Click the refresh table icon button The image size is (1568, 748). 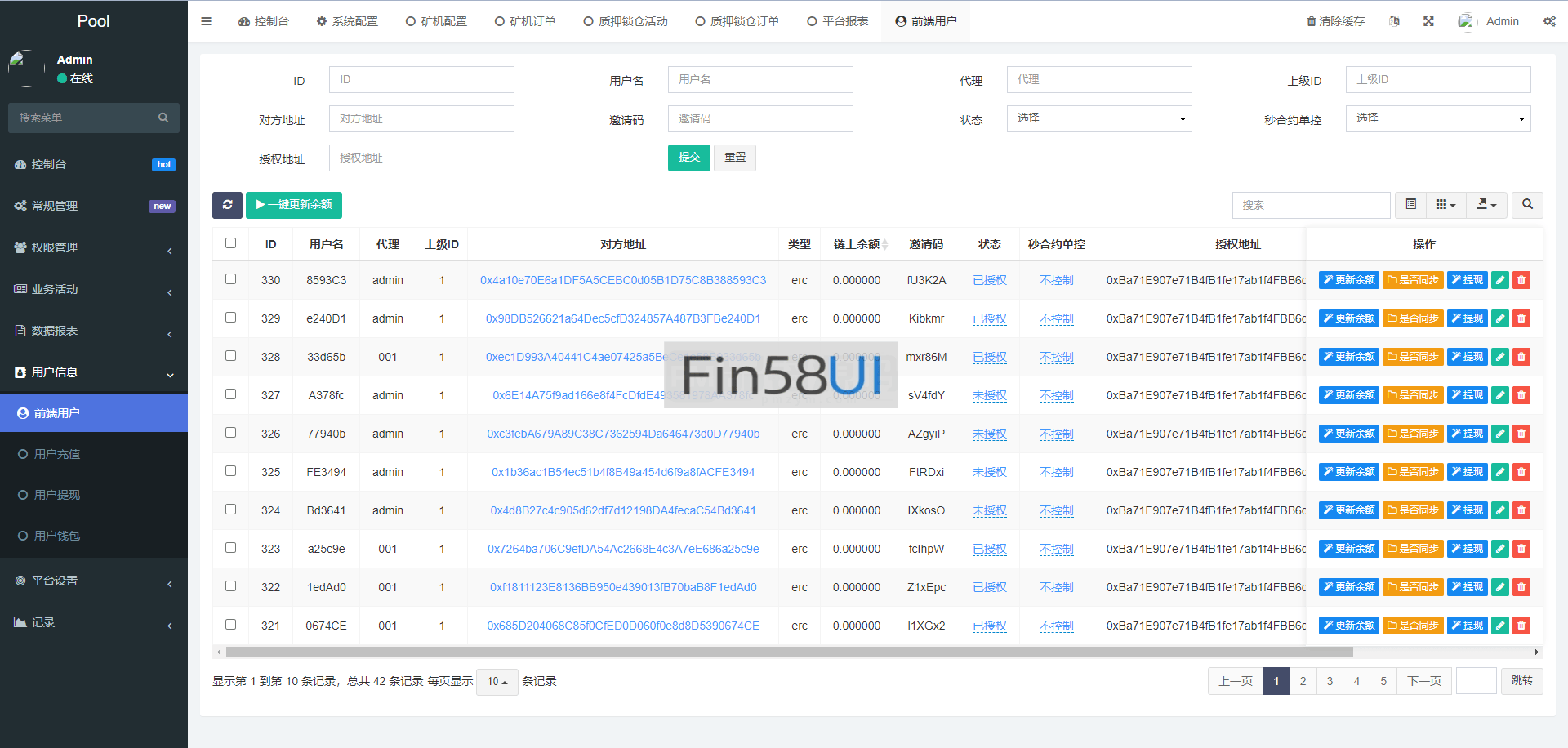pos(227,205)
